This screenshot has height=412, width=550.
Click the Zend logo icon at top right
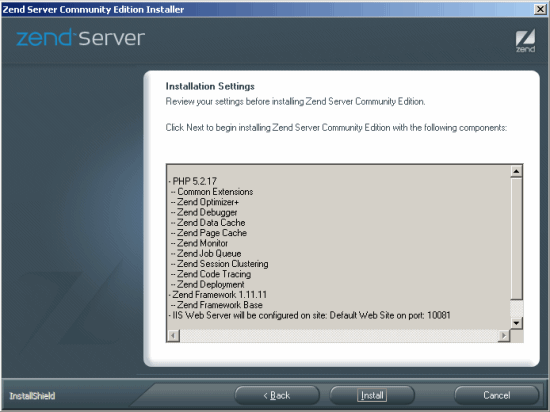[x=525, y=41]
